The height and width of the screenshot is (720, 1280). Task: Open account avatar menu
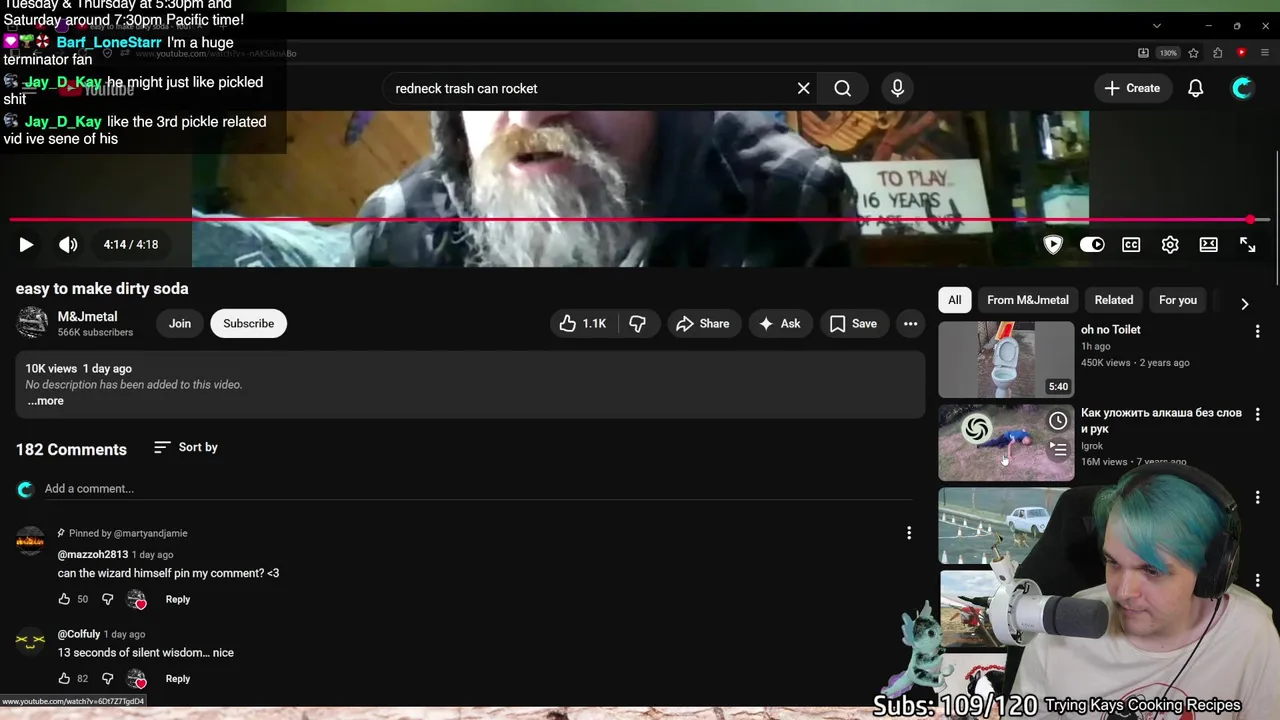click(1242, 88)
